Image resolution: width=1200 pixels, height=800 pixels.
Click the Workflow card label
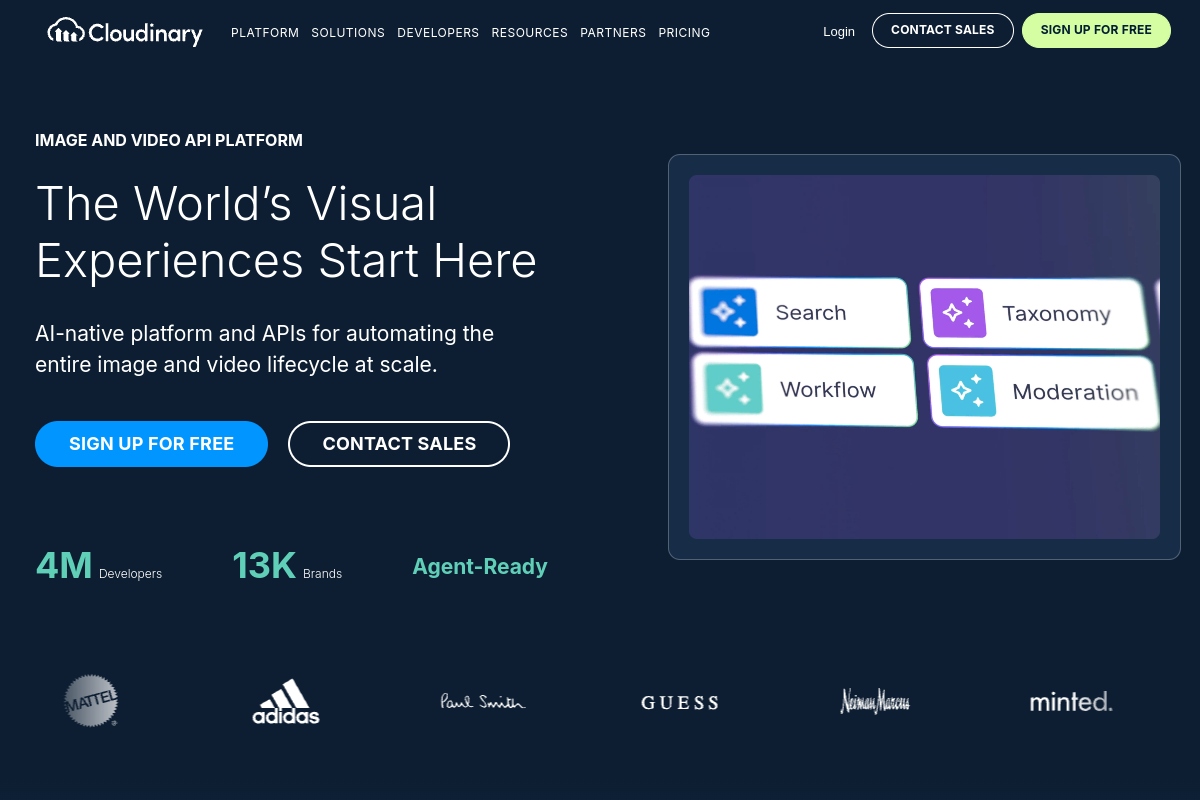pos(828,390)
